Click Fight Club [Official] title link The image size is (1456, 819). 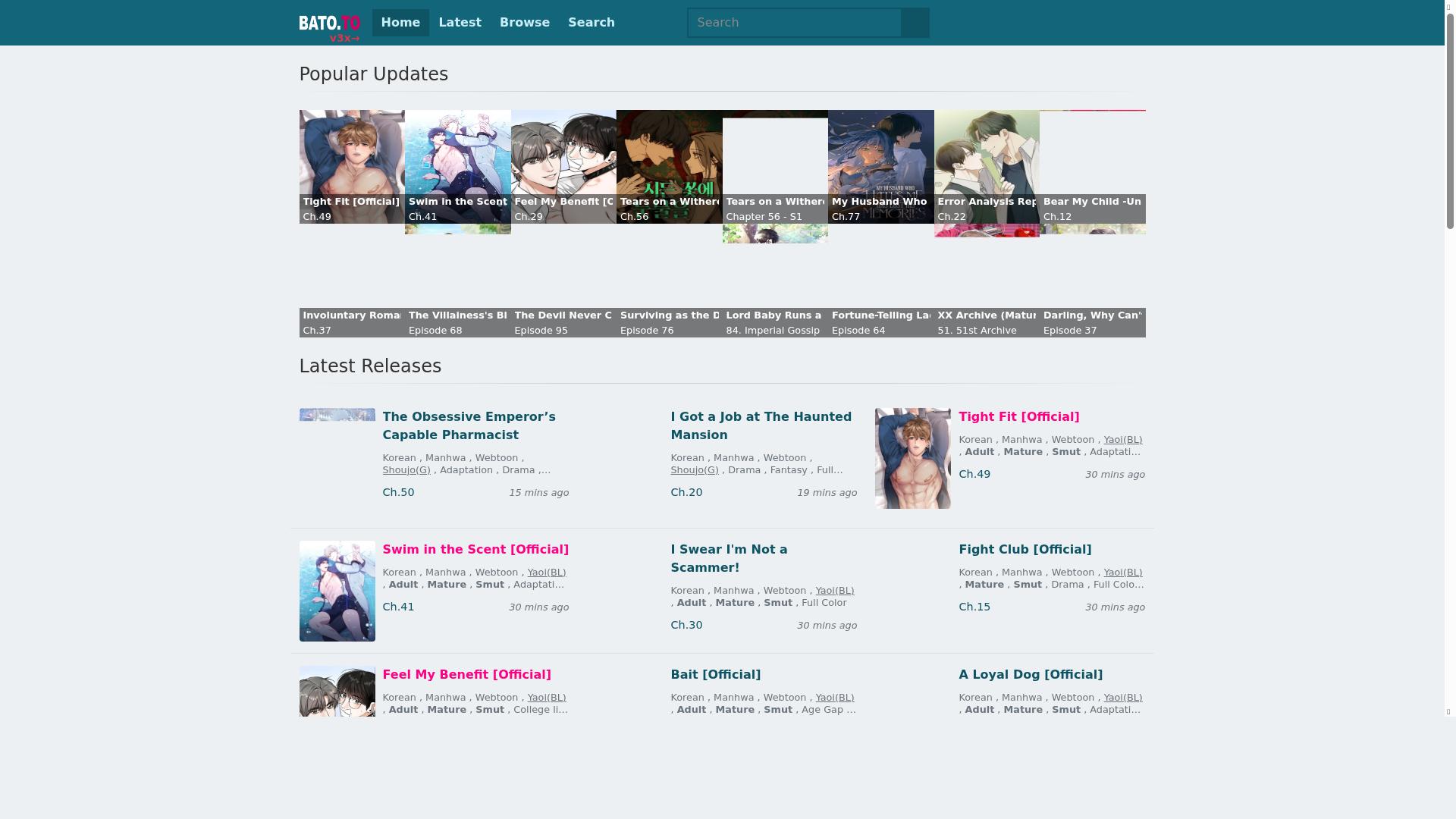(1025, 549)
